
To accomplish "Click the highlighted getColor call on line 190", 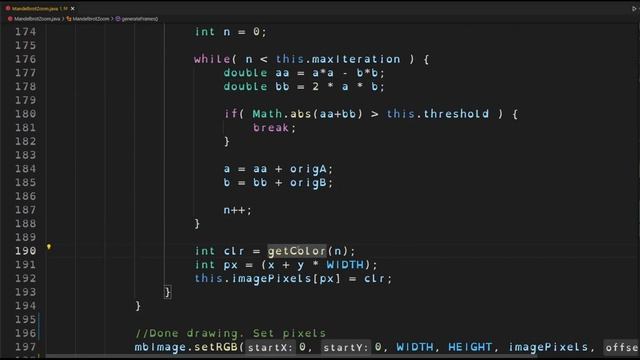I will (x=297, y=251).
